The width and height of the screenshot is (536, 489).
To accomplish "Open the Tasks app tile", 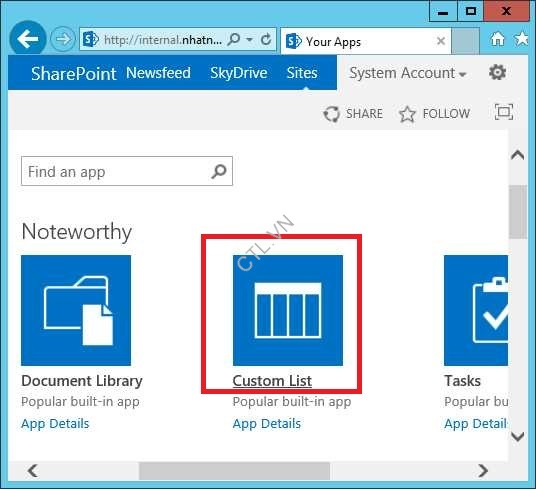I will [476, 310].
